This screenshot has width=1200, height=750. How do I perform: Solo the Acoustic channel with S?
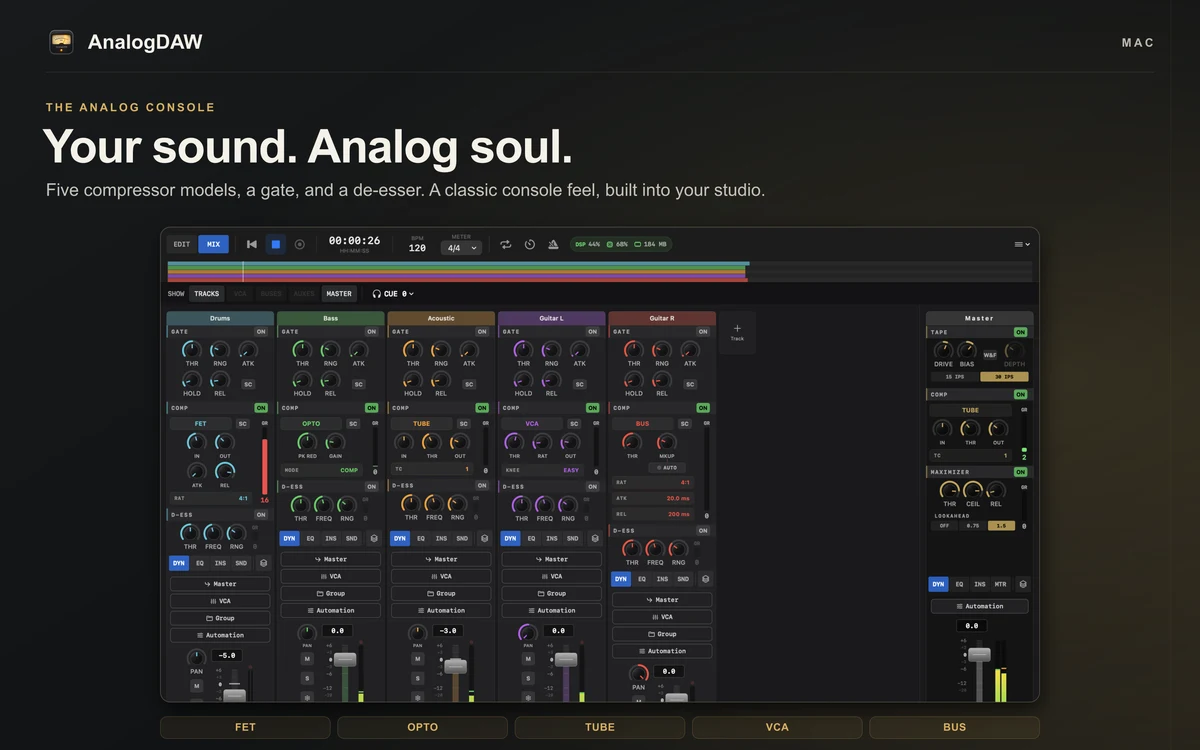tap(417, 678)
